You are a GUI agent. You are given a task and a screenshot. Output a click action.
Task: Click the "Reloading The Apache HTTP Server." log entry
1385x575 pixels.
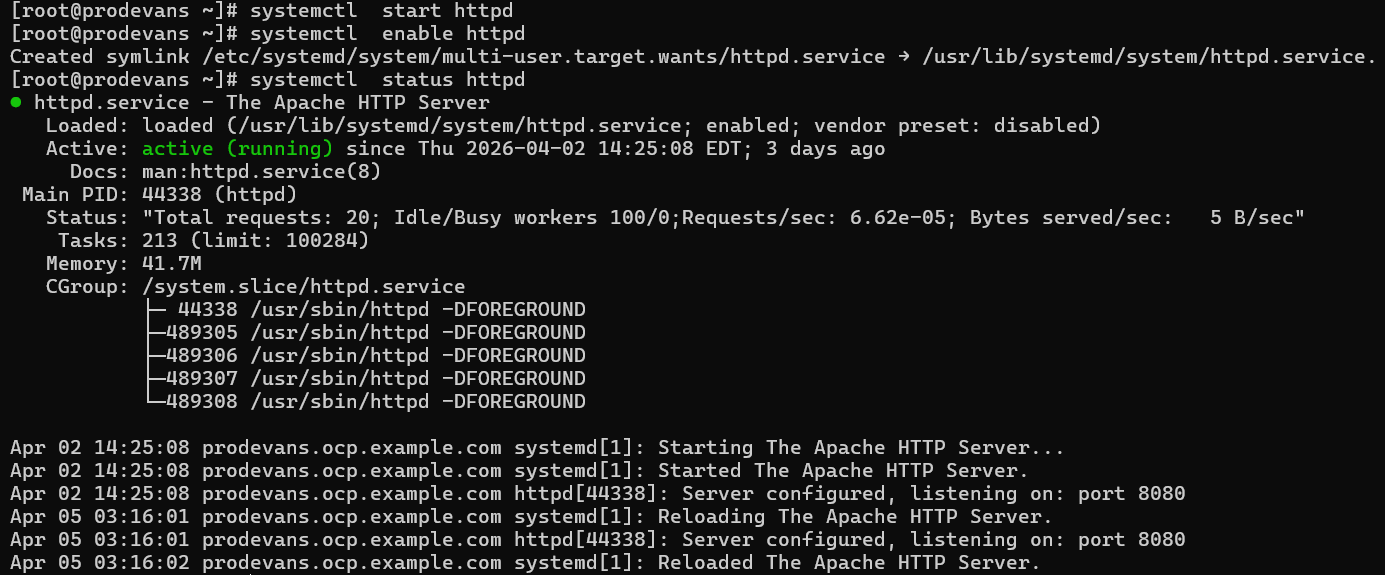tap(854, 517)
